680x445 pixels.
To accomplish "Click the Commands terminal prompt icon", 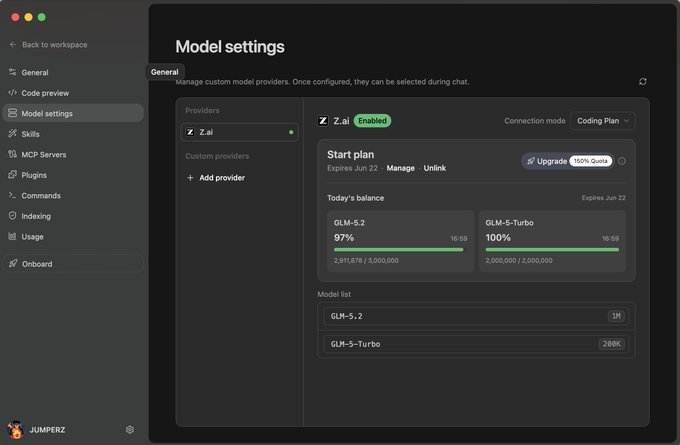I will (13, 195).
